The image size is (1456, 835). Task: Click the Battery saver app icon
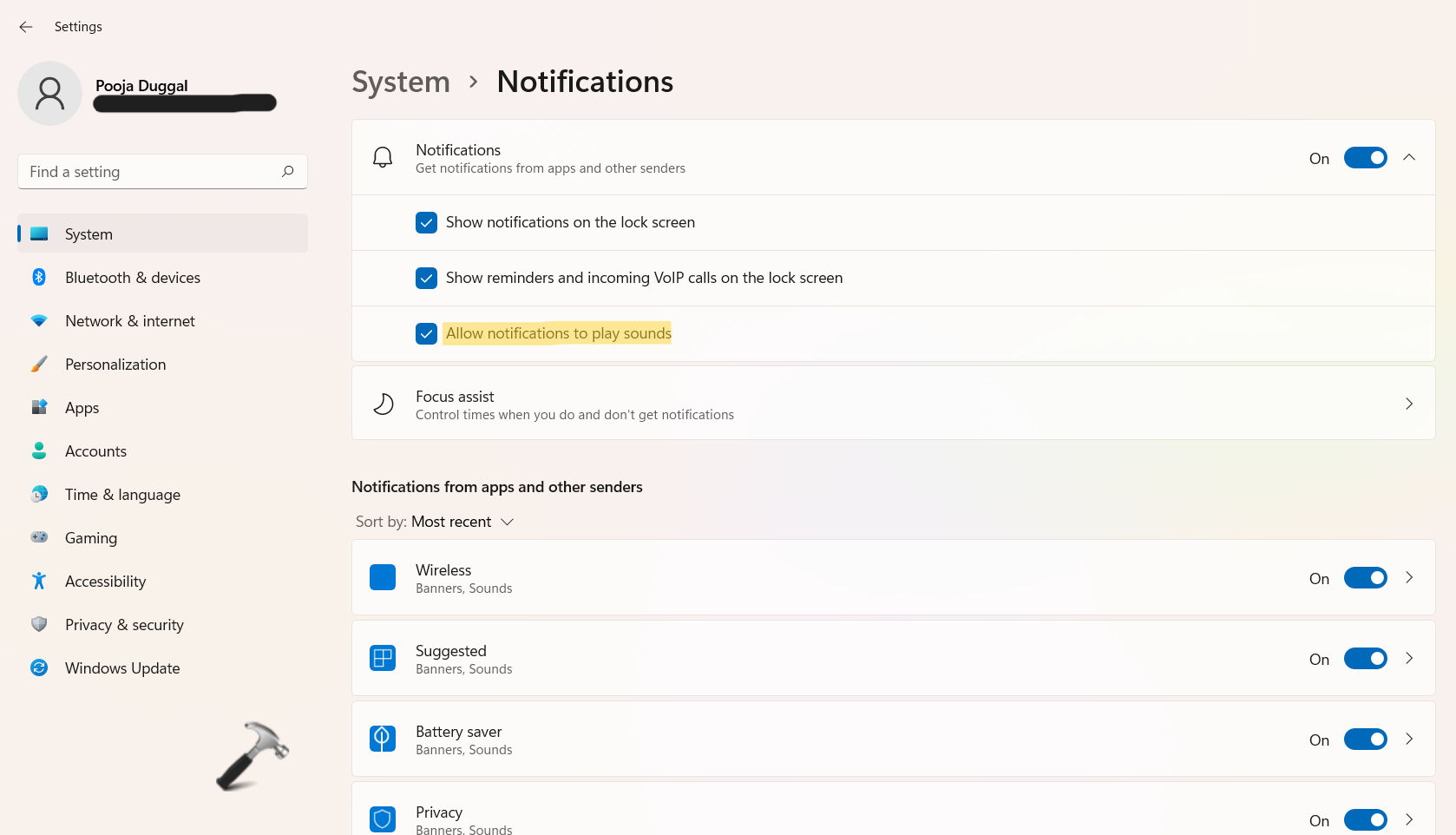pyautogui.click(x=383, y=740)
